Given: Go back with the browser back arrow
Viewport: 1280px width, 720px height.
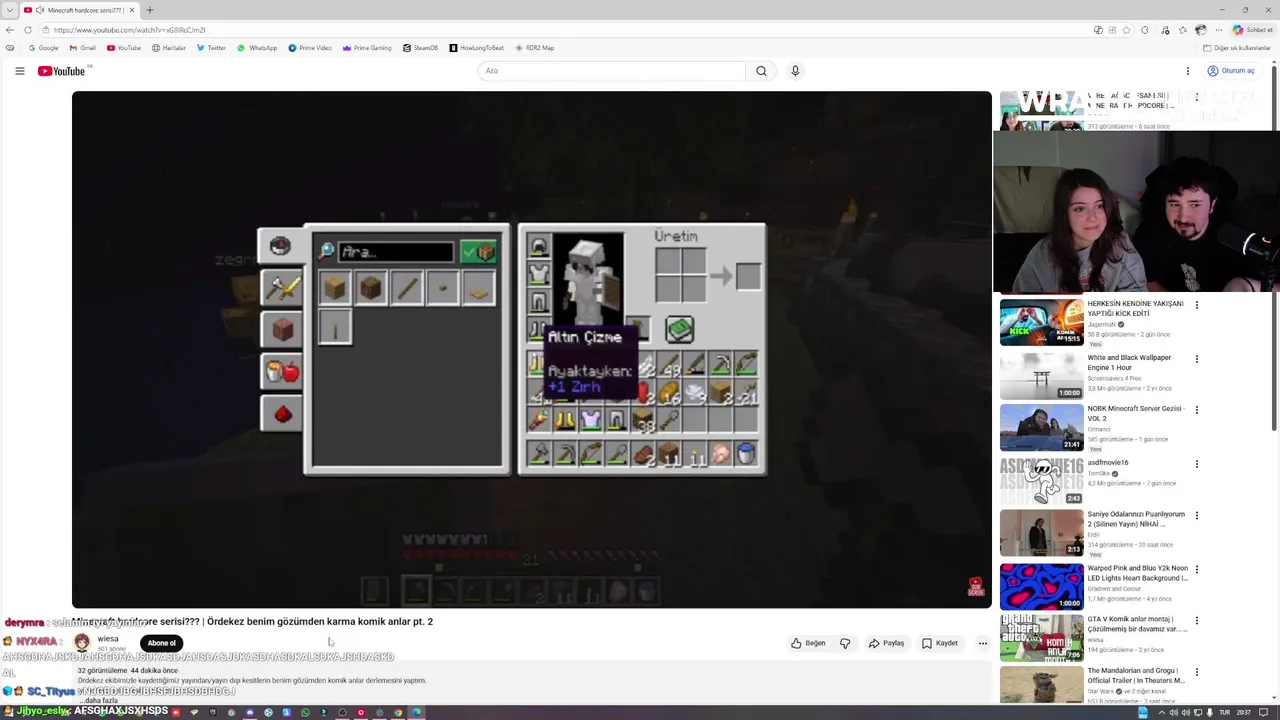Looking at the screenshot, I should click(x=10, y=30).
